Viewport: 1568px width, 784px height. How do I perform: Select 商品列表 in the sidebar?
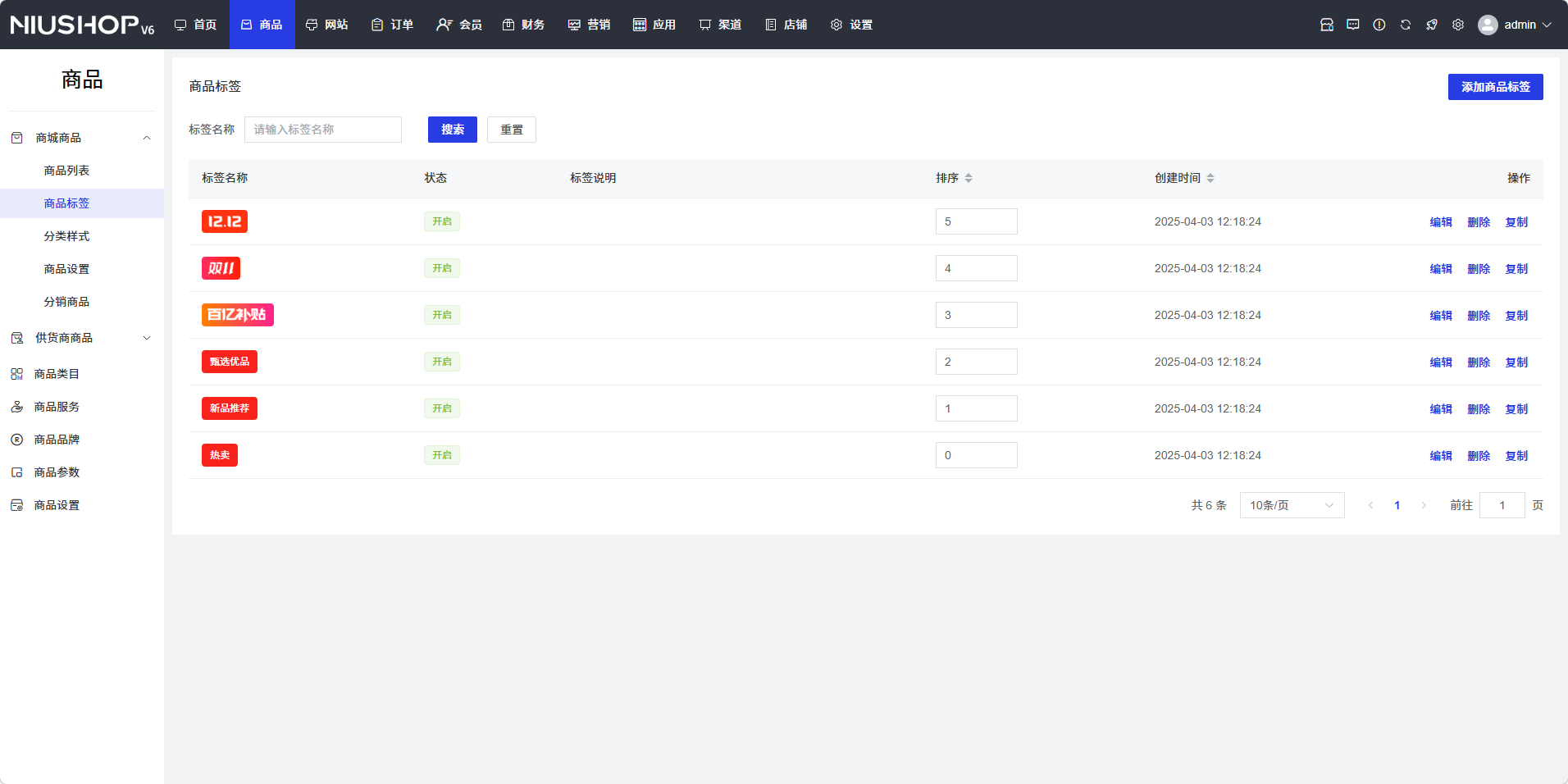coord(66,171)
